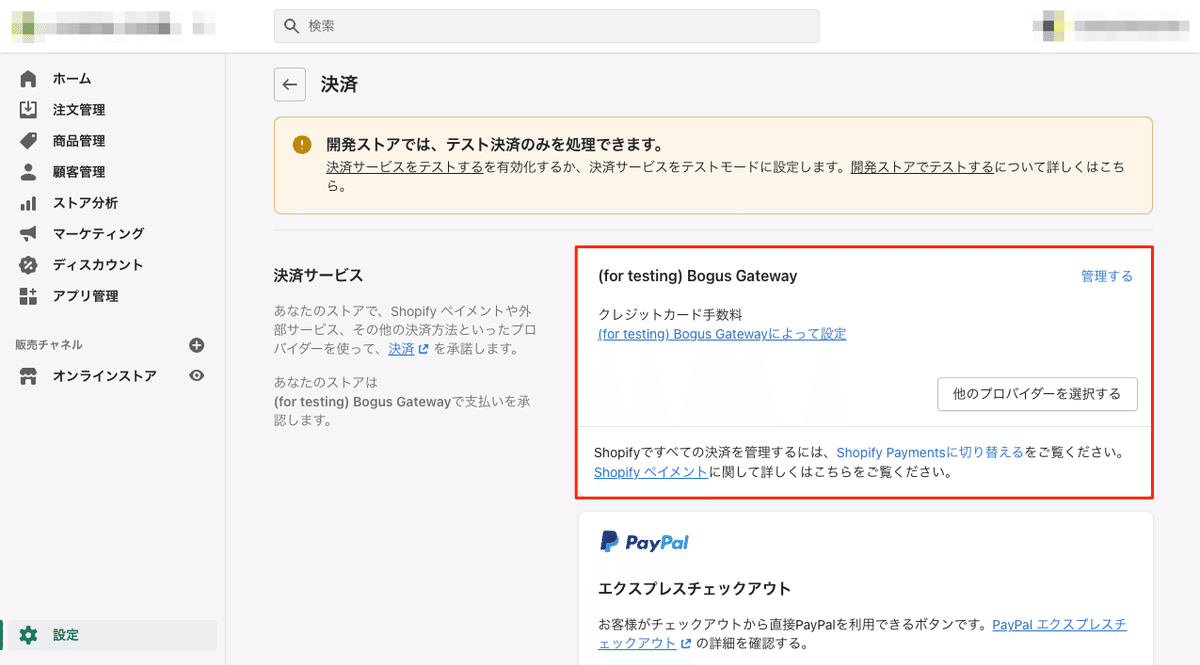Click the Orders inbox icon (注文管理)
The height and width of the screenshot is (665, 1200).
(x=28, y=110)
